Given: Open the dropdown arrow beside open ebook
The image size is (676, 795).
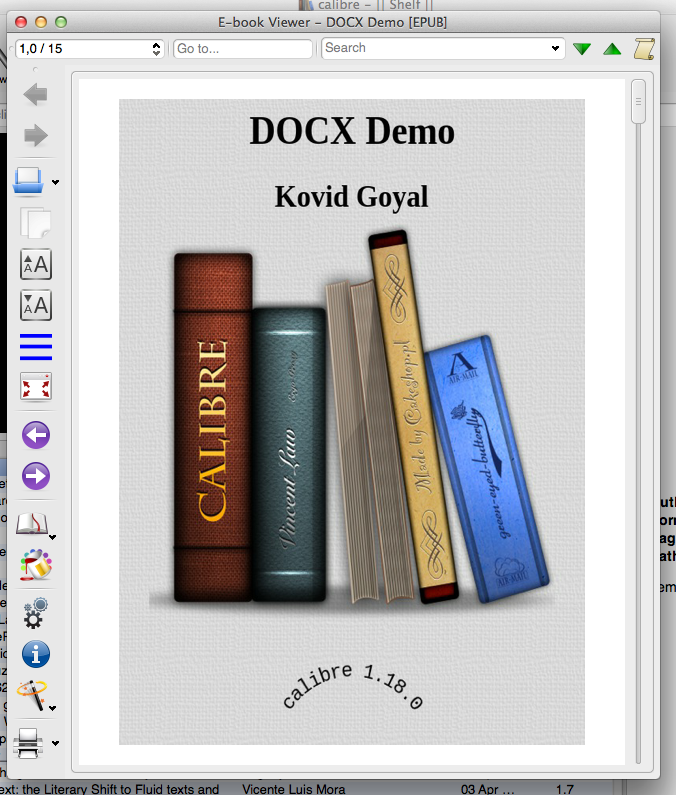Looking at the screenshot, I should click(x=56, y=183).
